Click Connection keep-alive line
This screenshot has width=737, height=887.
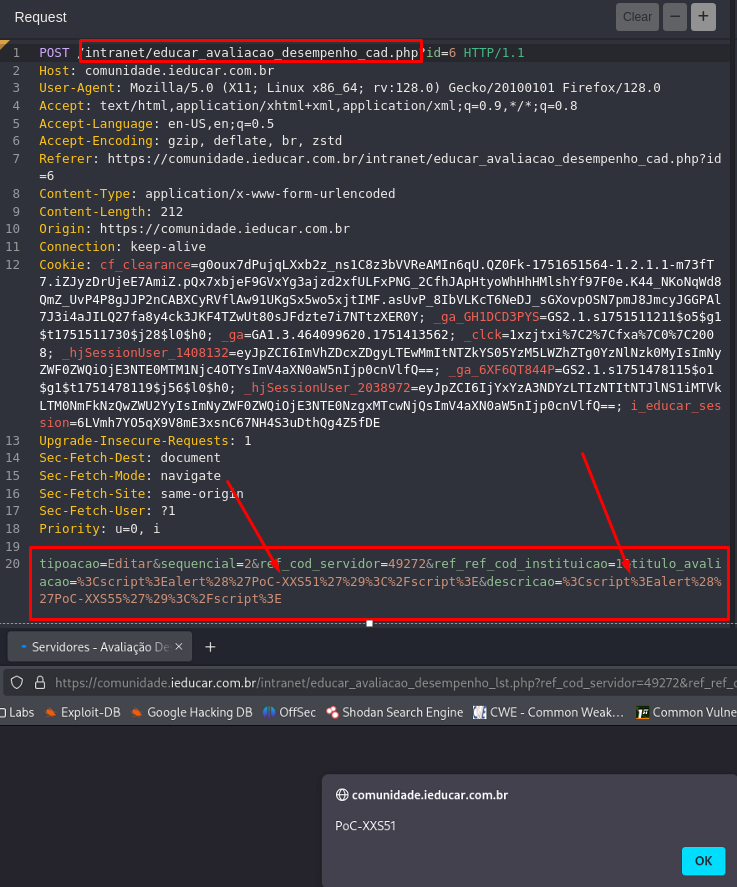click(x=122, y=247)
